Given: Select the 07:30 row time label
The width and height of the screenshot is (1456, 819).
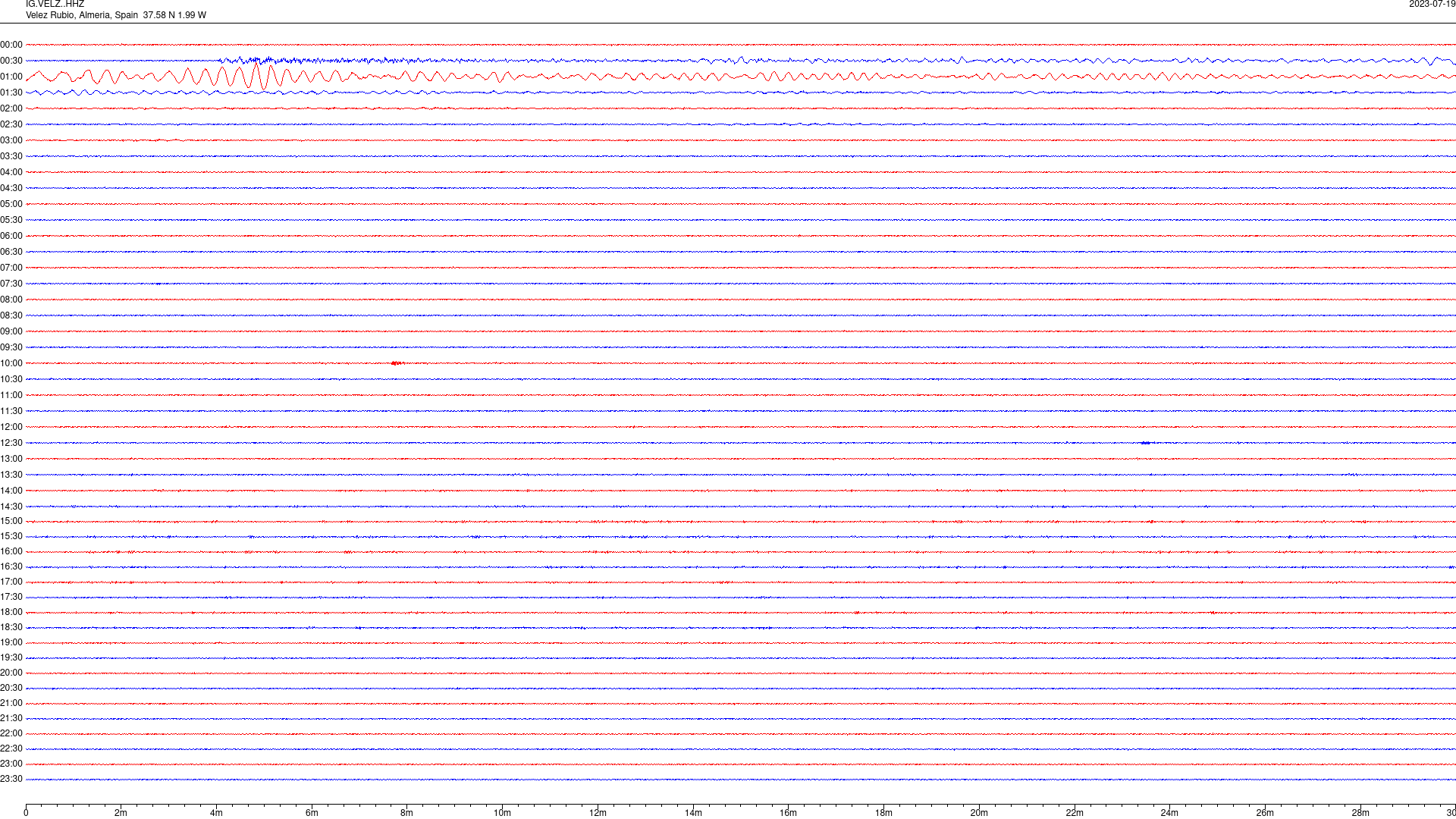Looking at the screenshot, I should [x=11, y=284].
